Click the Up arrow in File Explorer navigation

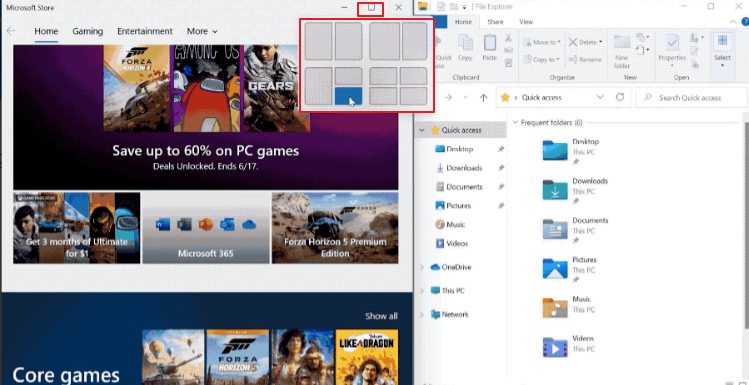coord(483,97)
